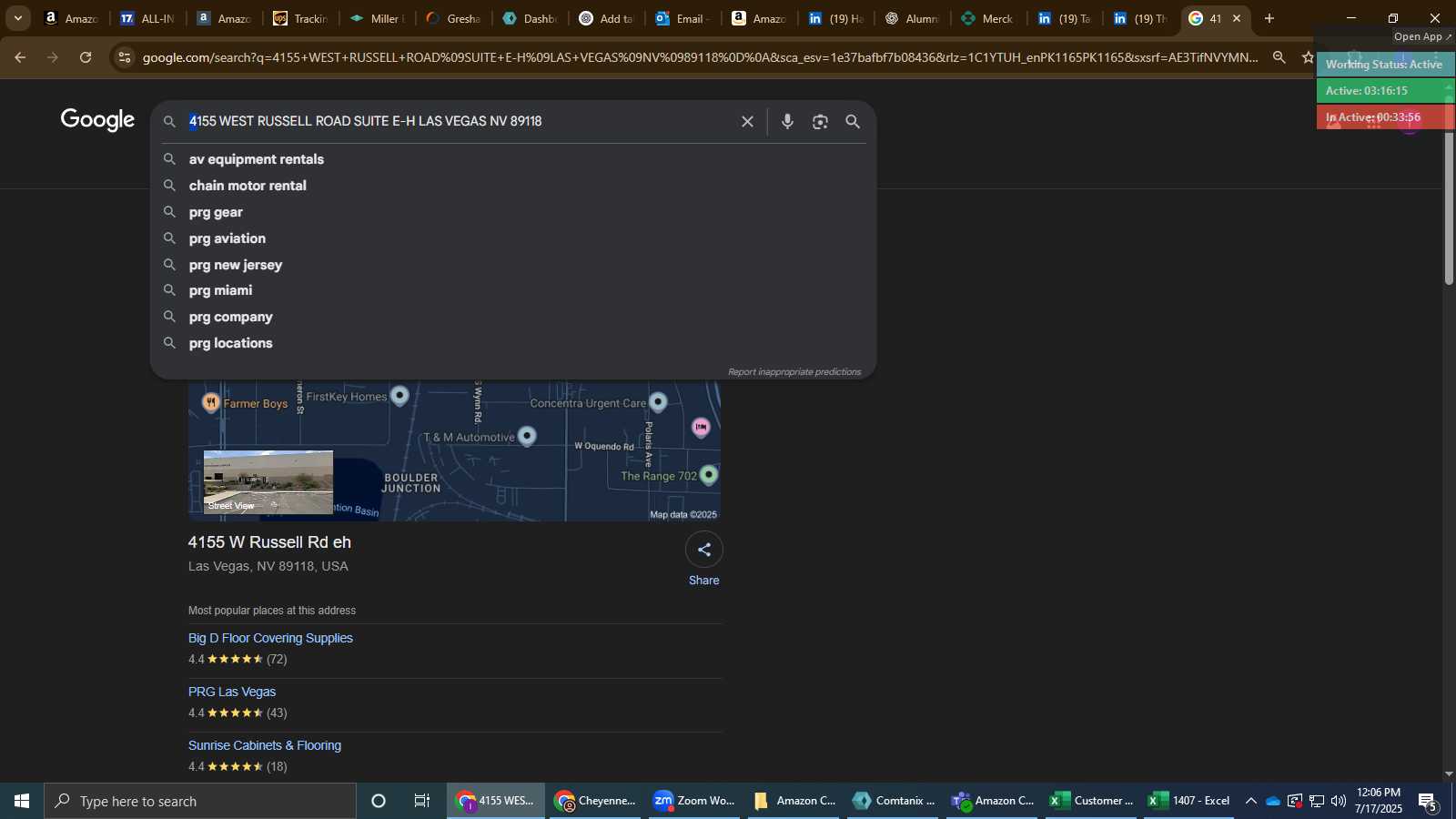Switch to the Miller browser tab
Viewport: 1456px width, 819px height.
pos(377,18)
